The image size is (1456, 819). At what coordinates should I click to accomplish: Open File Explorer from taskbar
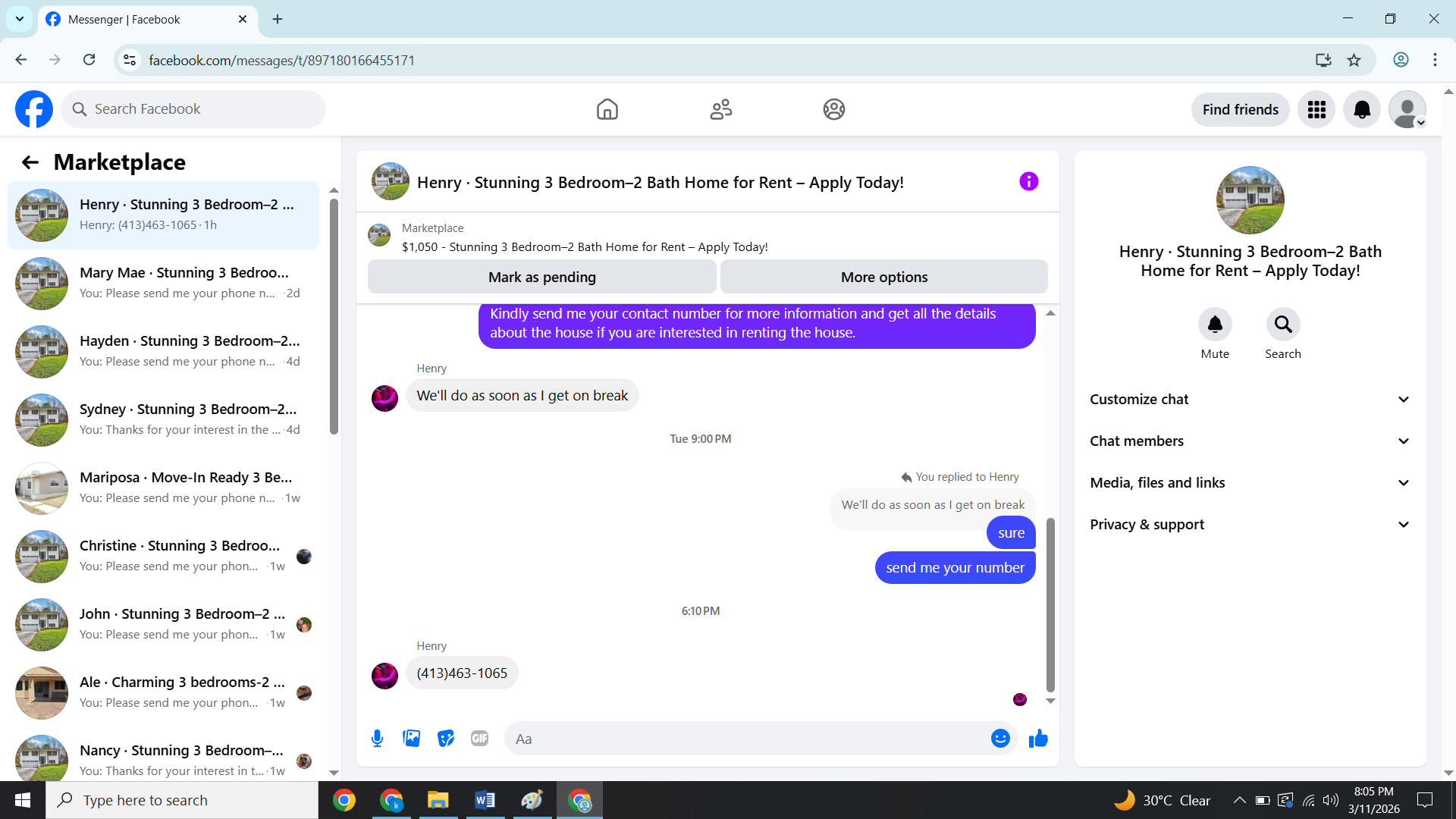point(438,800)
